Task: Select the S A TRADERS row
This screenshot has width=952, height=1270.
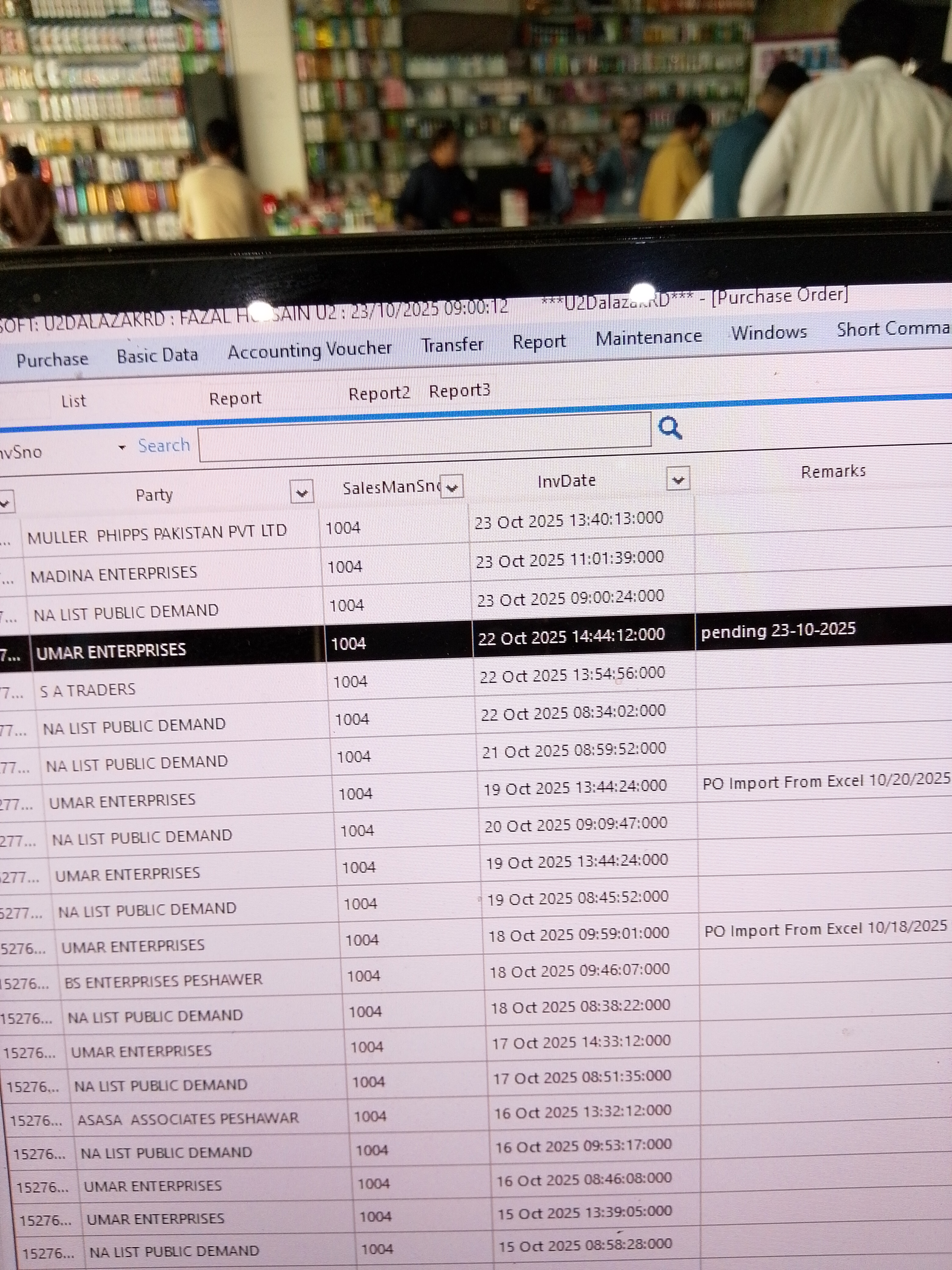Action: click(88, 690)
